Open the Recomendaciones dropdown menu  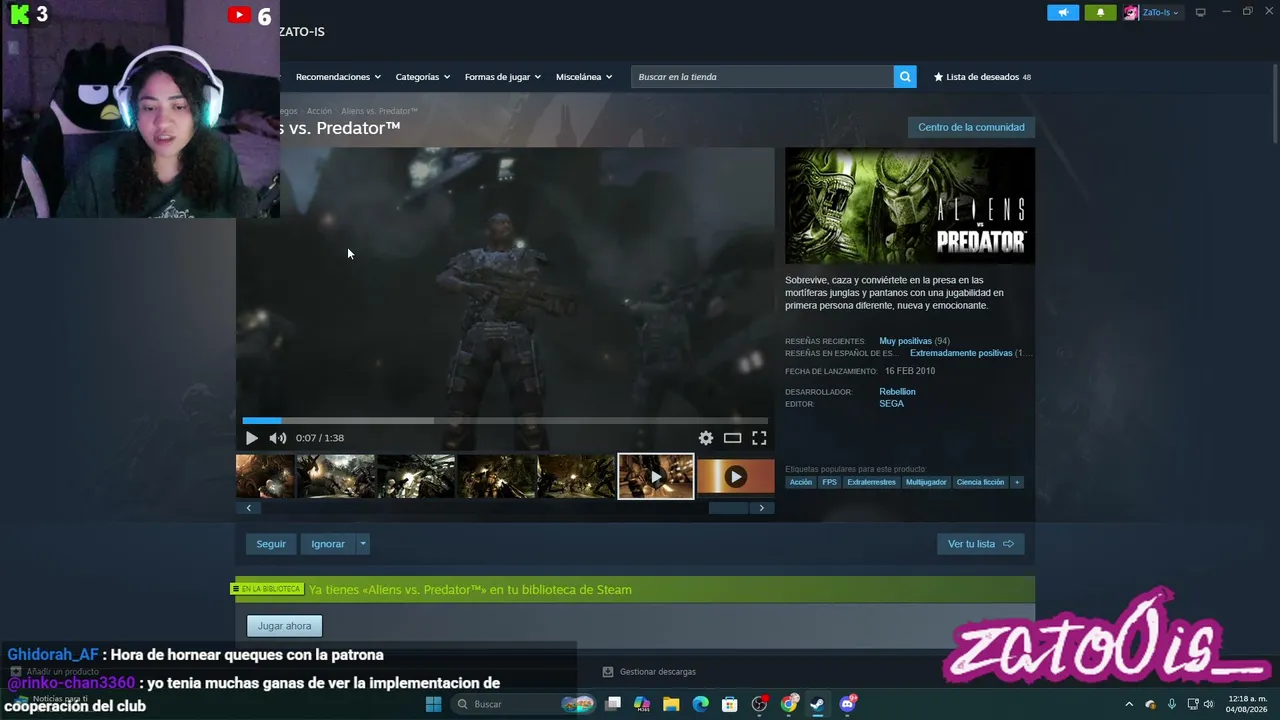(338, 77)
